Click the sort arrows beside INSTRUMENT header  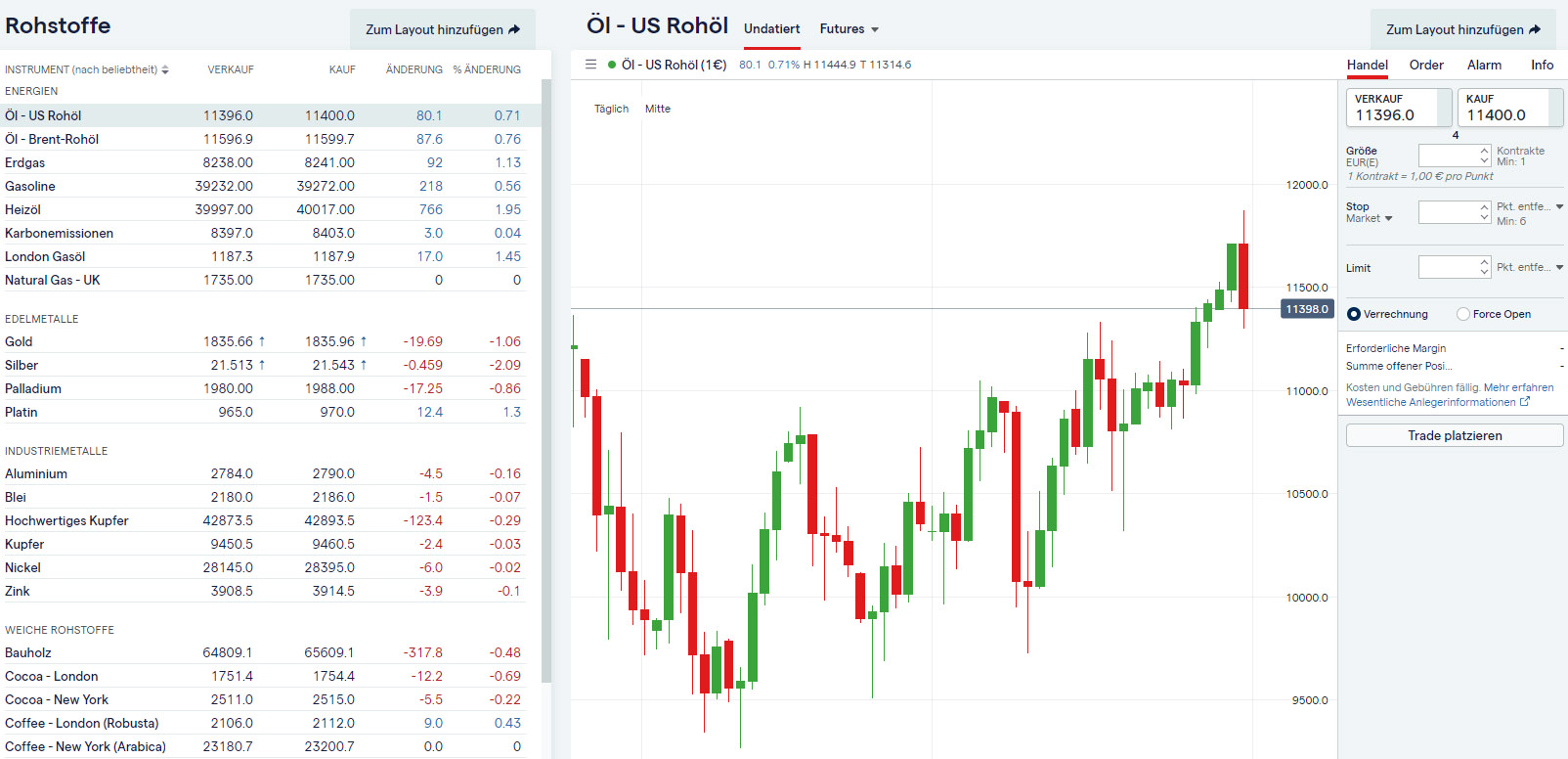[x=165, y=70]
